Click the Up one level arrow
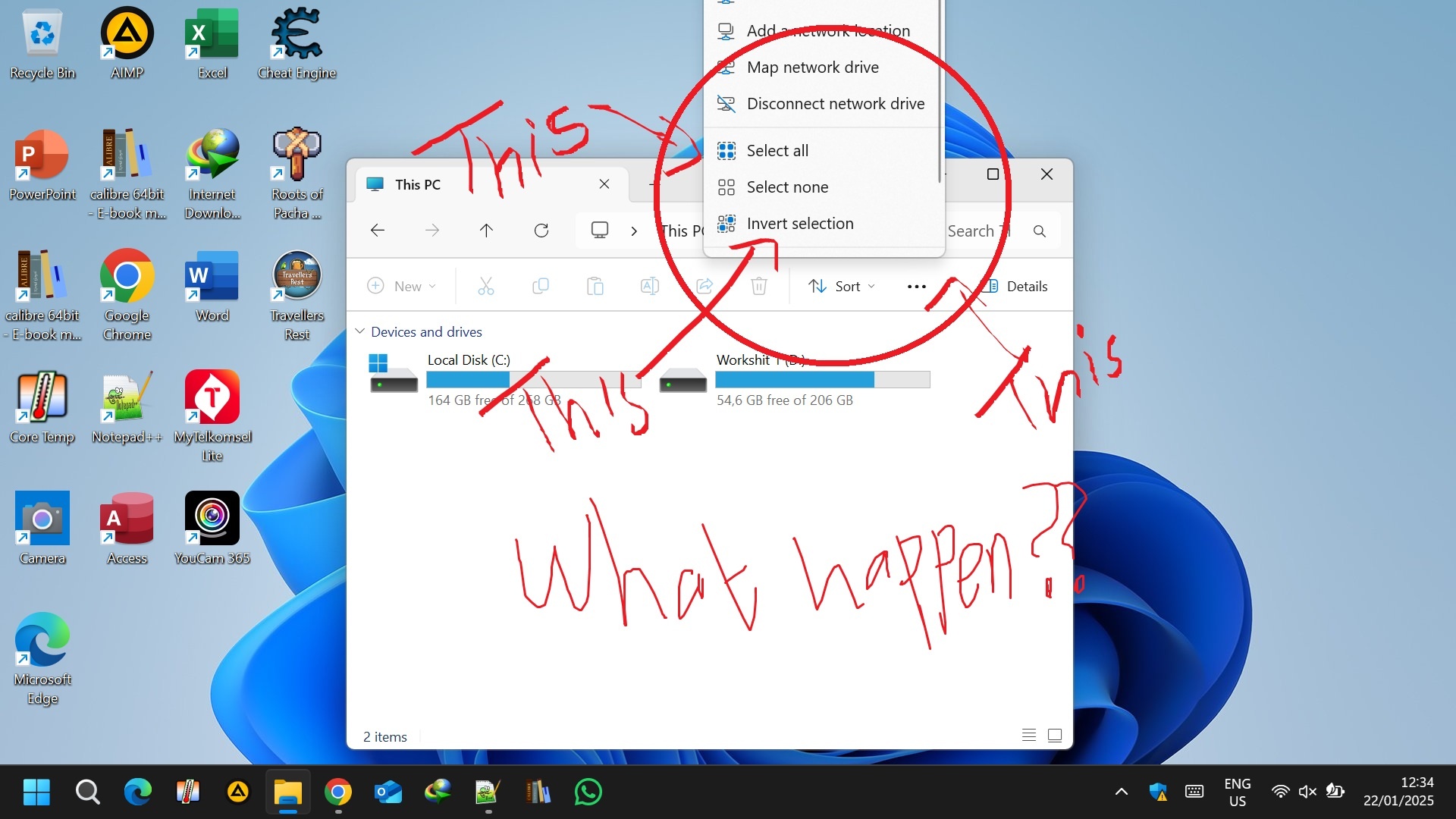Screen dimensions: 1456x819 pyautogui.click(x=486, y=231)
